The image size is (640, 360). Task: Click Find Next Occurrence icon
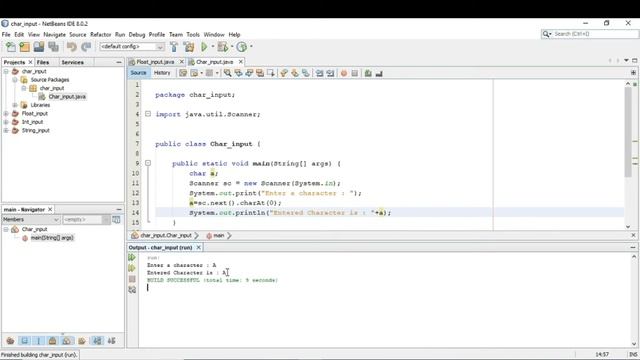point(249,73)
